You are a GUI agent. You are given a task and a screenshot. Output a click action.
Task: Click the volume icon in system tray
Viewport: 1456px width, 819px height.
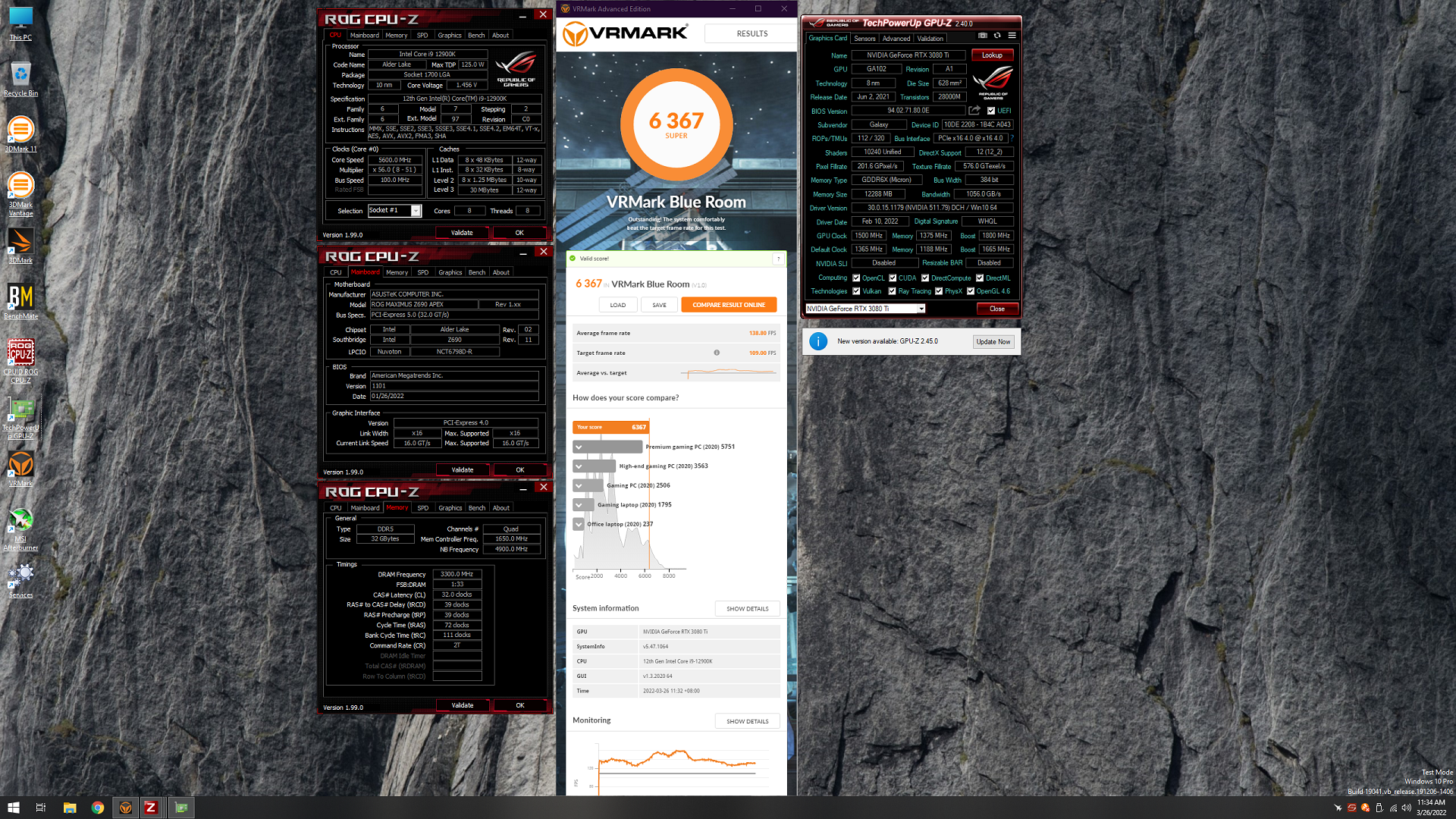(x=1407, y=808)
